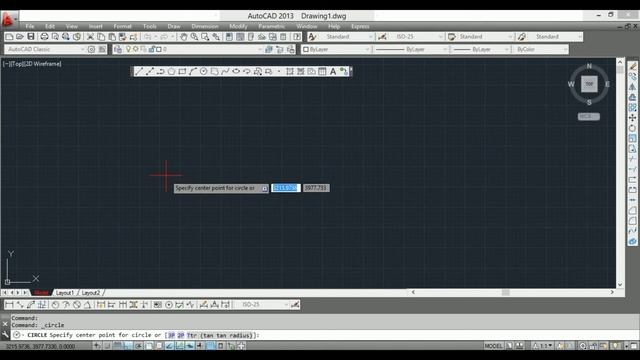Select the Angular dimension tool
640x360 pixels.
87,304
